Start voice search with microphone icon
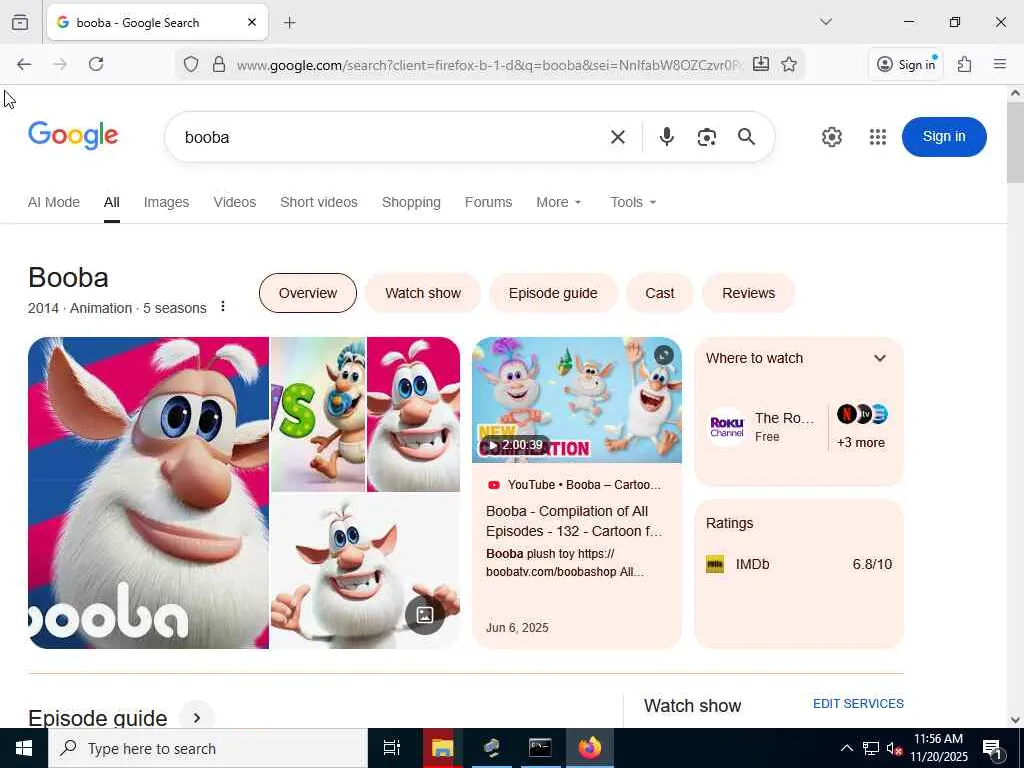Viewport: 1024px width, 768px height. (x=667, y=136)
